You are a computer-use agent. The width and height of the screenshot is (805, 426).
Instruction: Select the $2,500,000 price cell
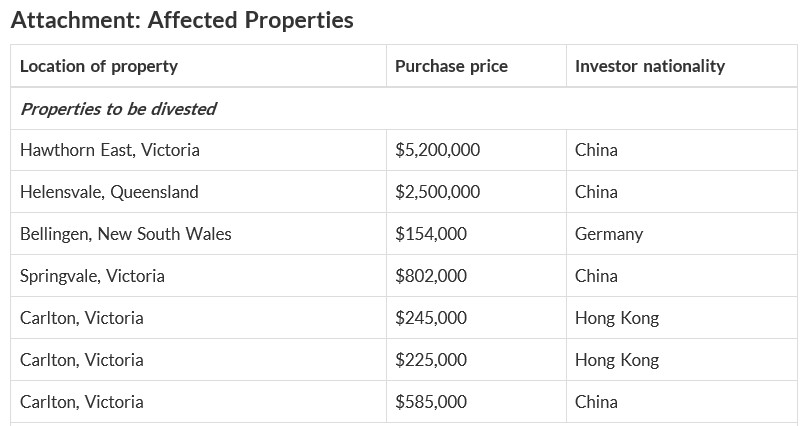(x=438, y=192)
